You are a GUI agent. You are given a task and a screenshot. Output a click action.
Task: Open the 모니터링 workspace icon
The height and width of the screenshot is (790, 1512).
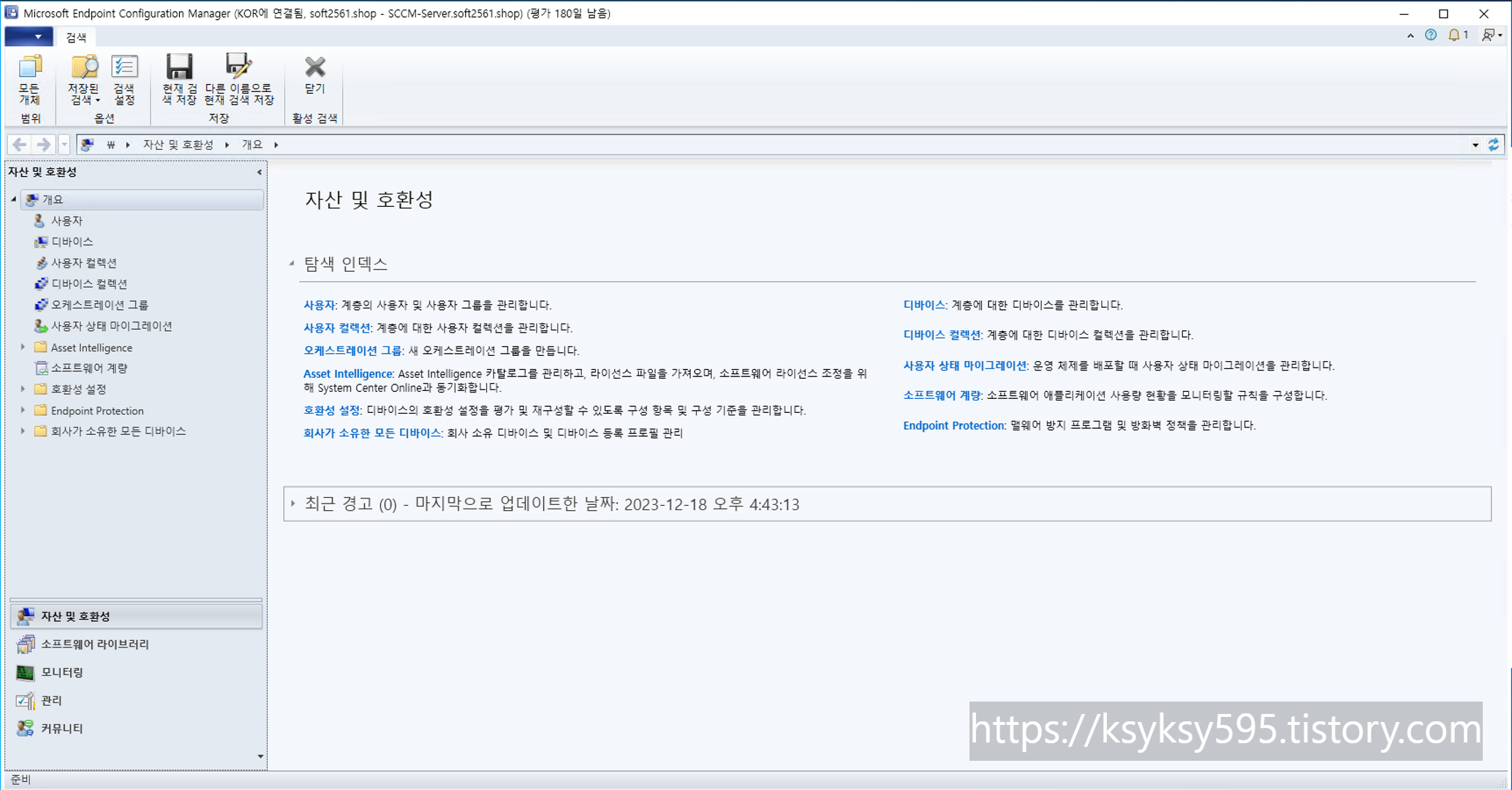click(26, 672)
